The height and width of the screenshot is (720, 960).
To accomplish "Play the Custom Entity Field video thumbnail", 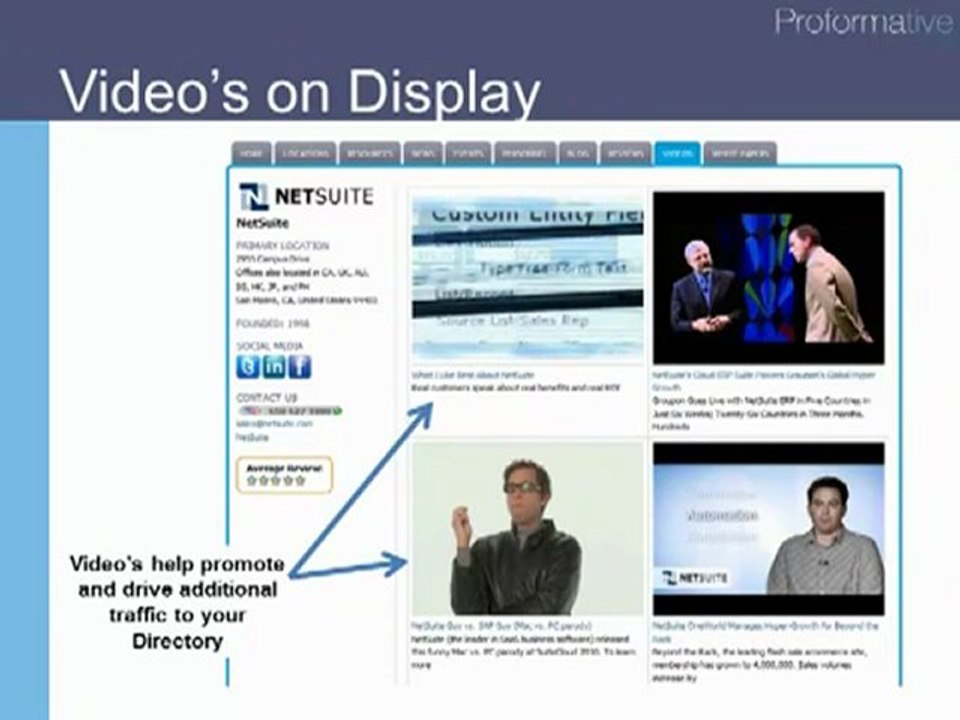I will coord(527,279).
